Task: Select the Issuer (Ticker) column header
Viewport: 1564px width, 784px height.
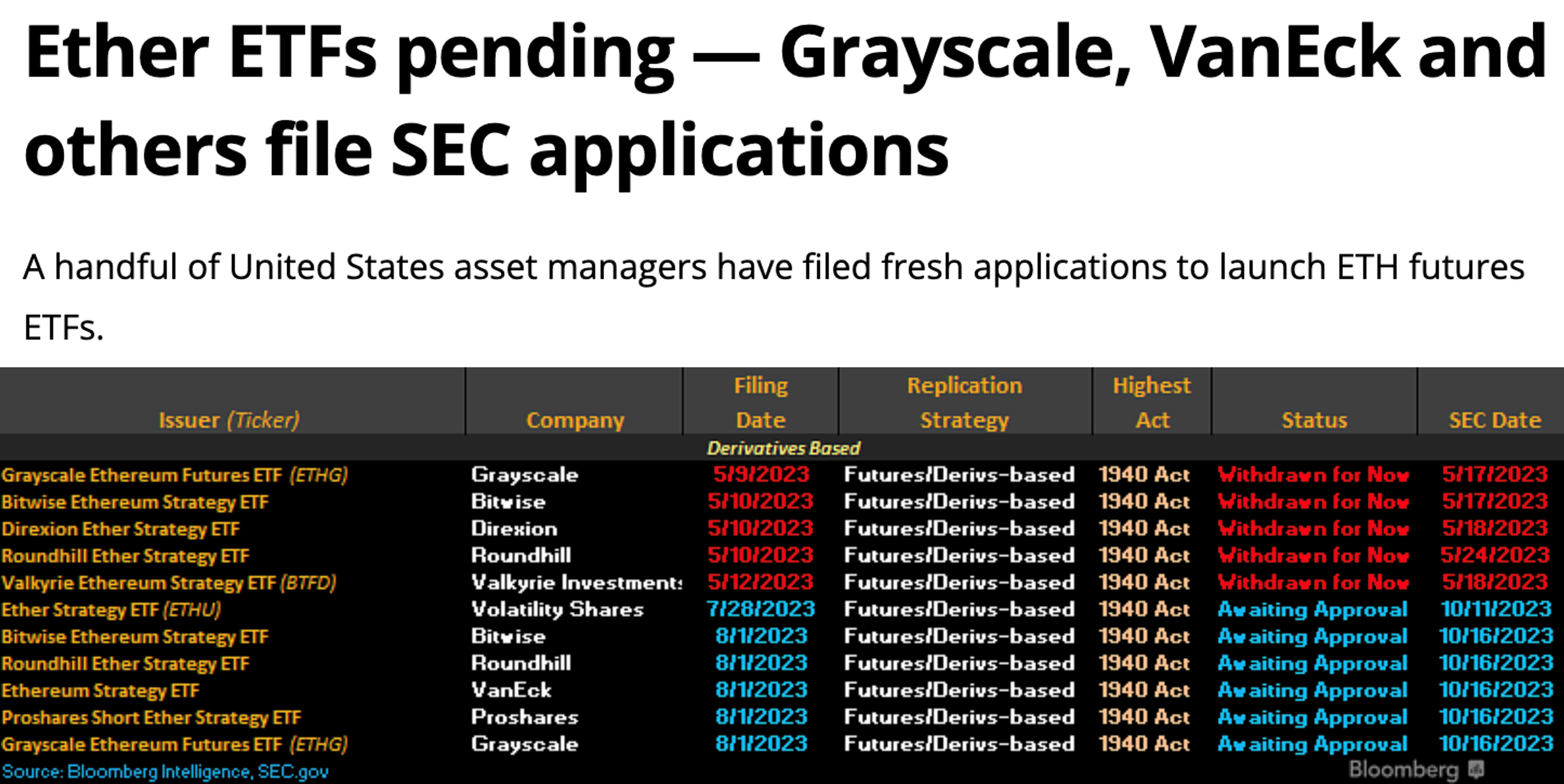Action: tap(229, 420)
